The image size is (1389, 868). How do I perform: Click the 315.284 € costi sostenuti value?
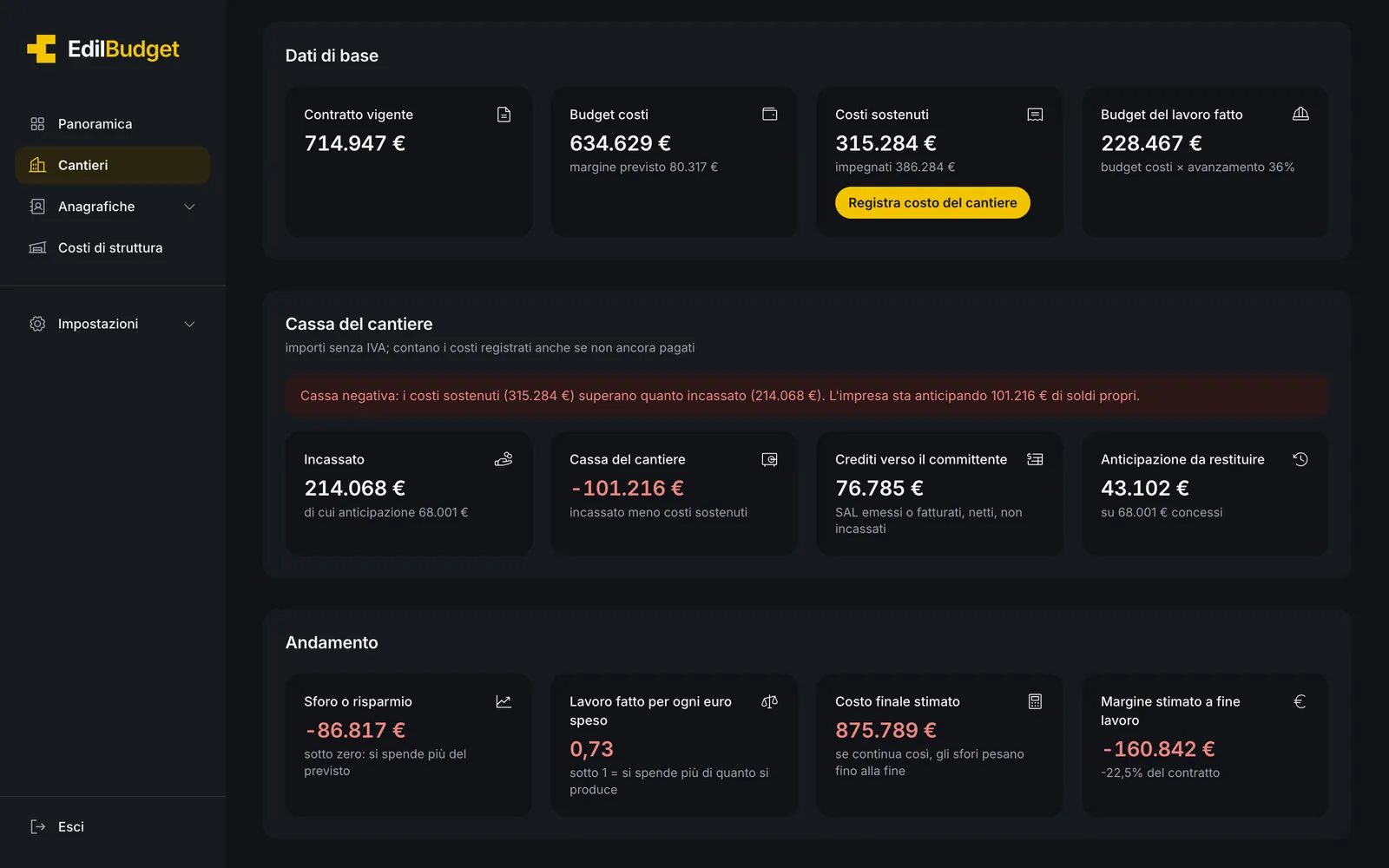(885, 143)
